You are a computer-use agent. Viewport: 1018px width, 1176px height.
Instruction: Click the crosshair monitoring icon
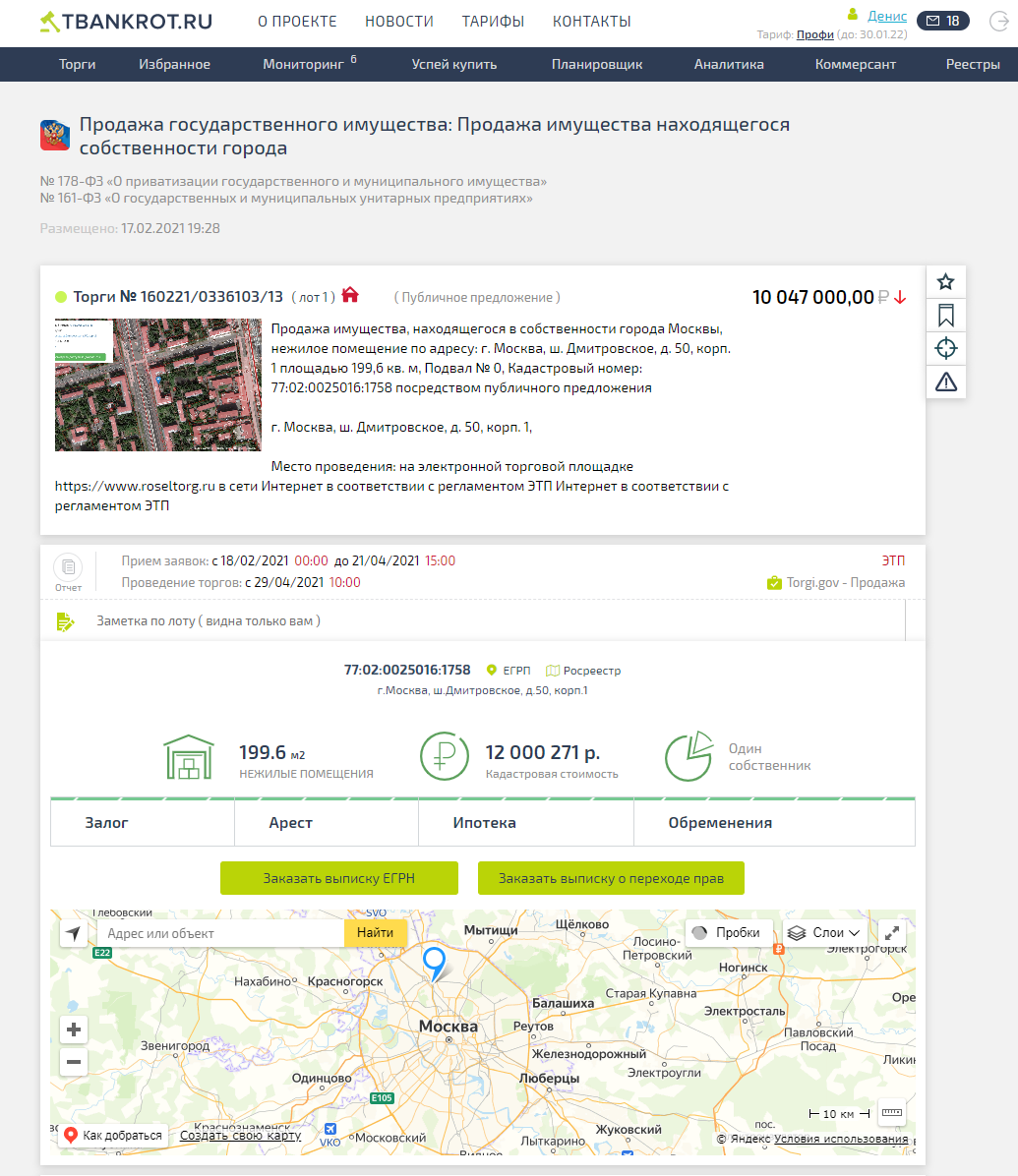[946, 348]
